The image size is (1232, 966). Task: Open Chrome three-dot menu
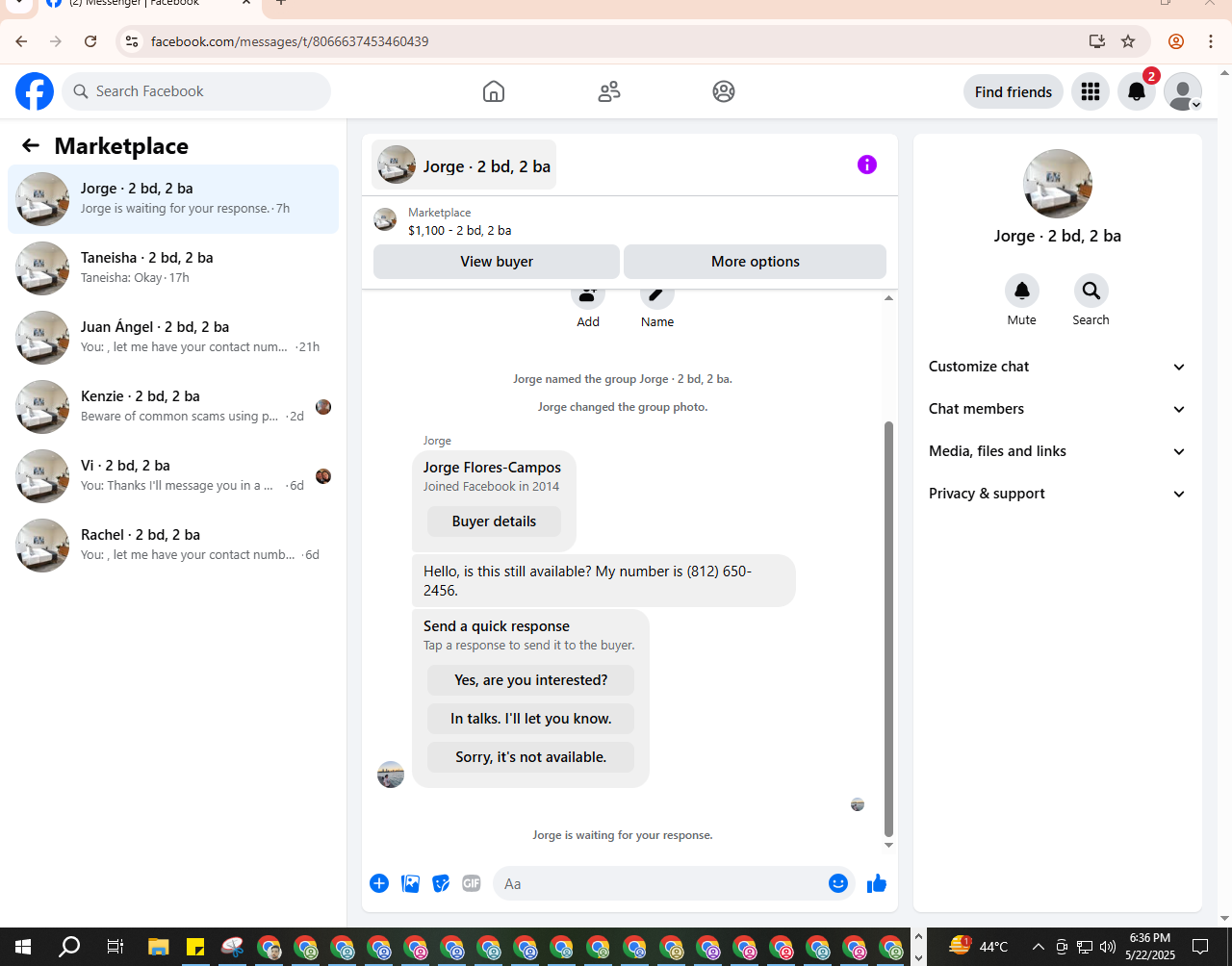pos(1211,41)
